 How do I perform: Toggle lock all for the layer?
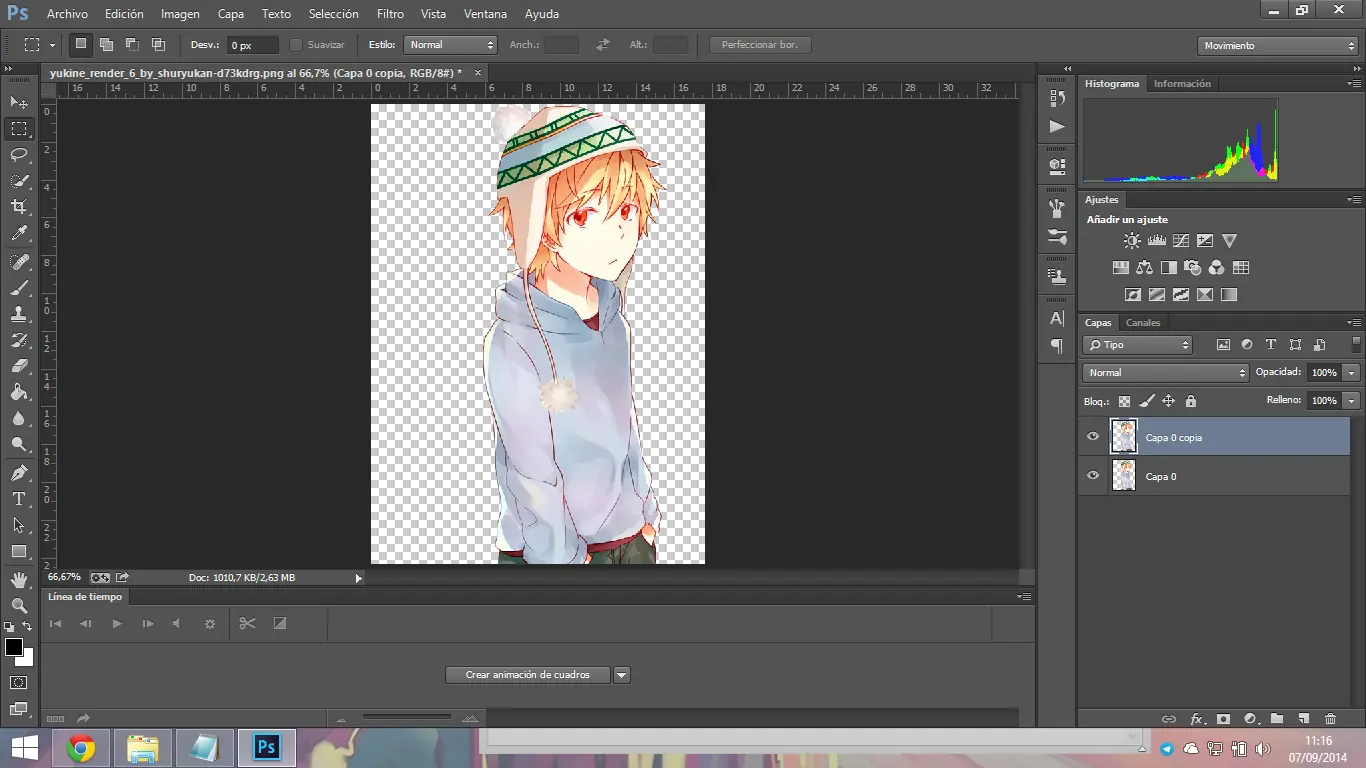coord(1190,401)
